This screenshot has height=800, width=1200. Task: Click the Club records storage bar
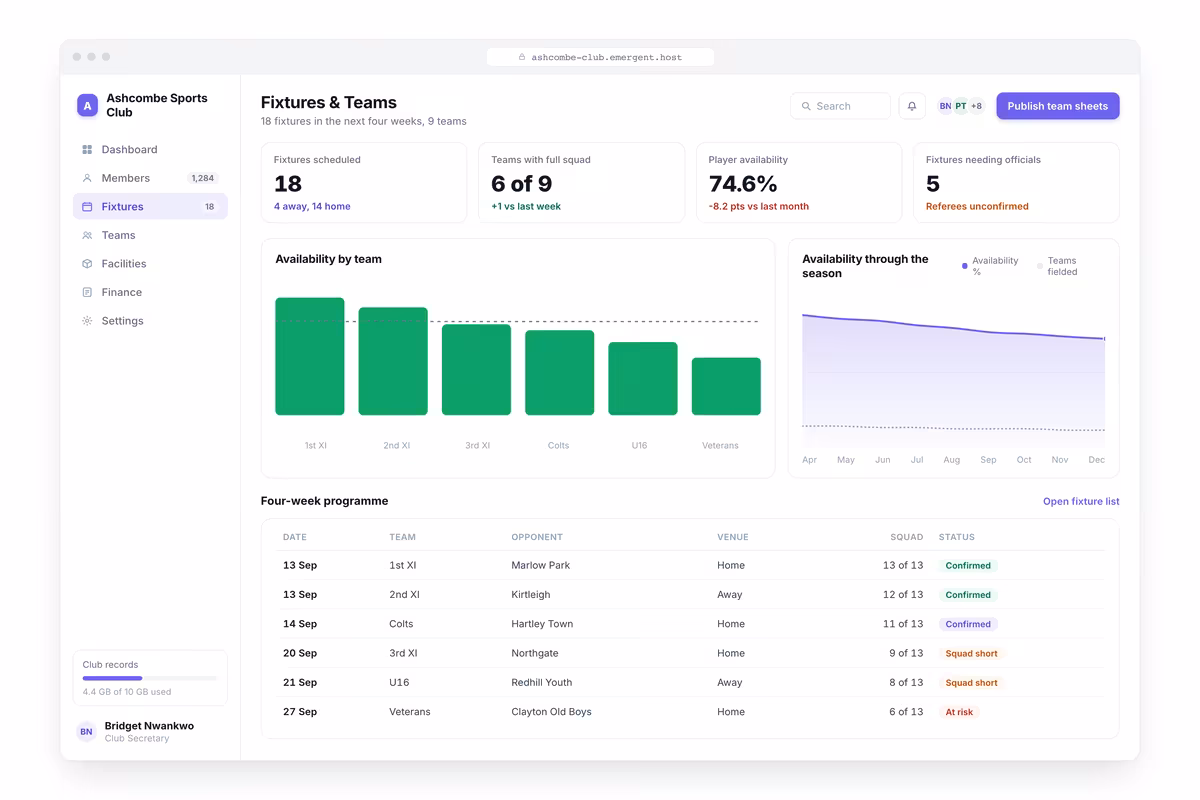click(150, 678)
